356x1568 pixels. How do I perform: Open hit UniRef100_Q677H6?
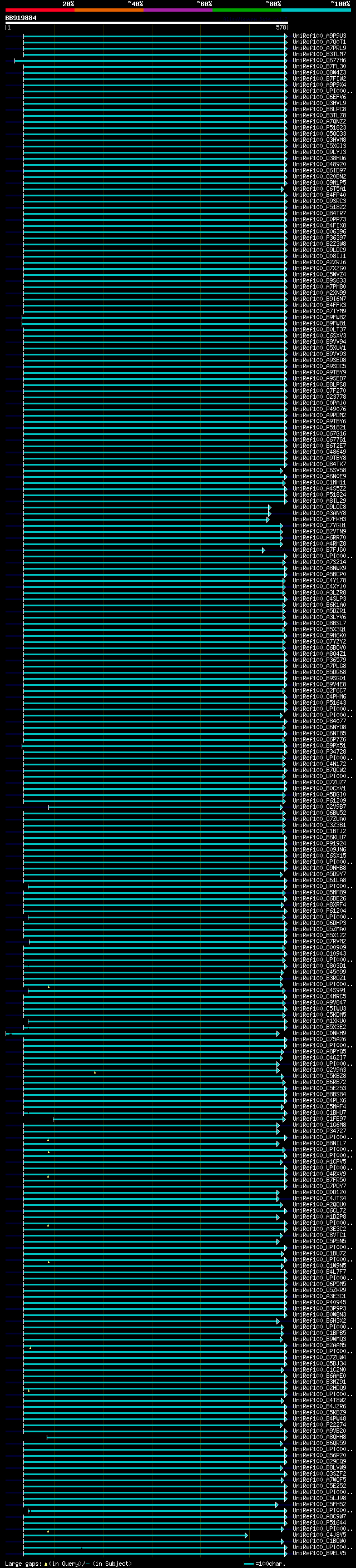(319, 60)
